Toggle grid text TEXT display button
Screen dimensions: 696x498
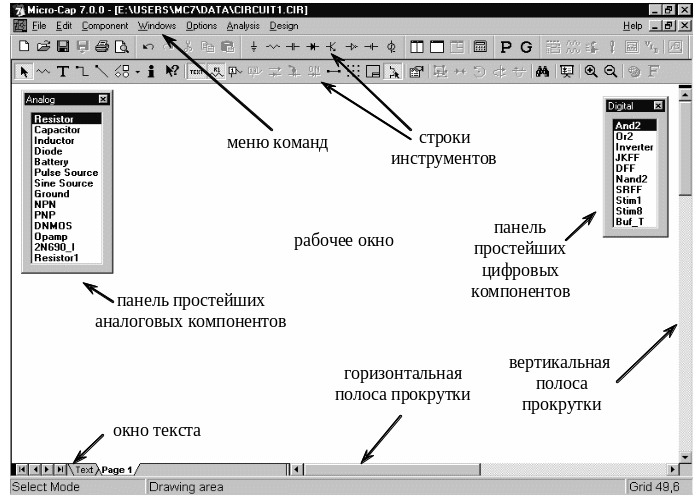[x=197, y=71]
